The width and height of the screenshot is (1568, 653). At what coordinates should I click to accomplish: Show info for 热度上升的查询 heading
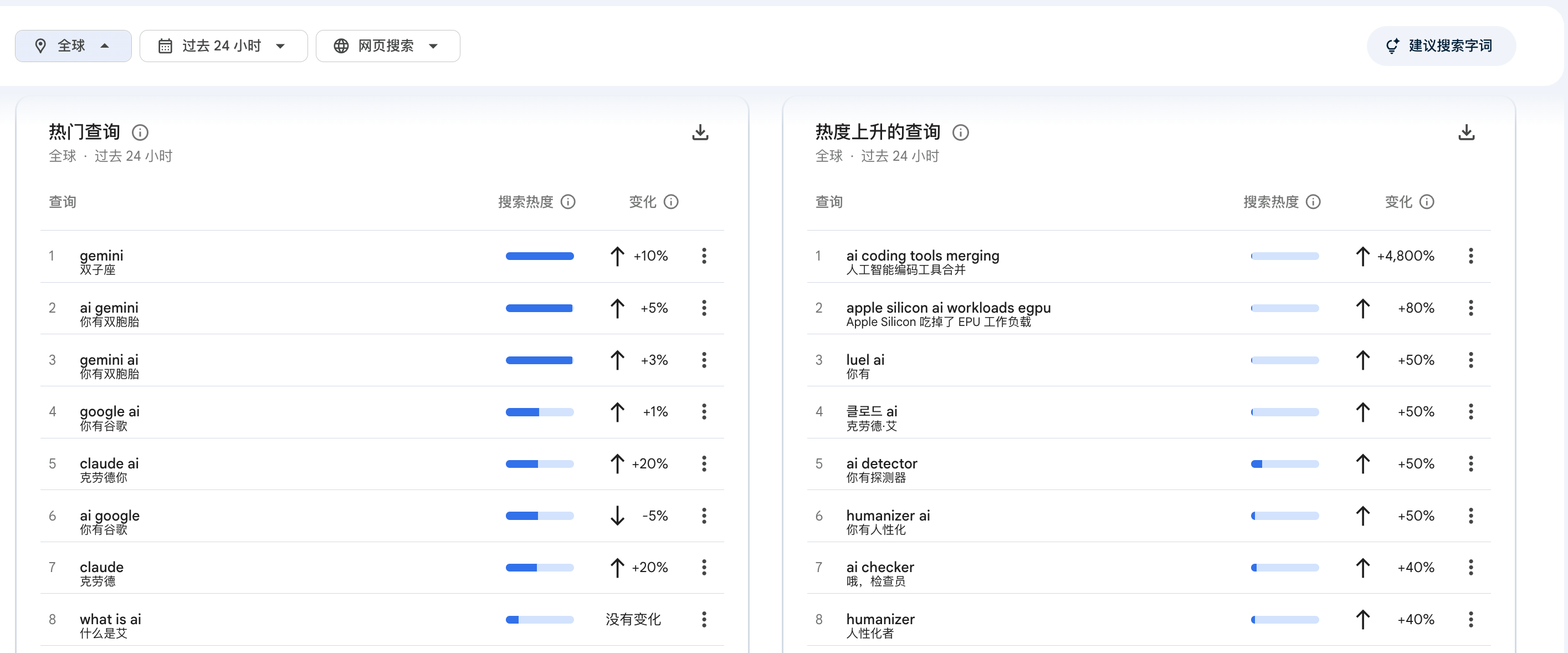pyautogui.click(x=961, y=132)
